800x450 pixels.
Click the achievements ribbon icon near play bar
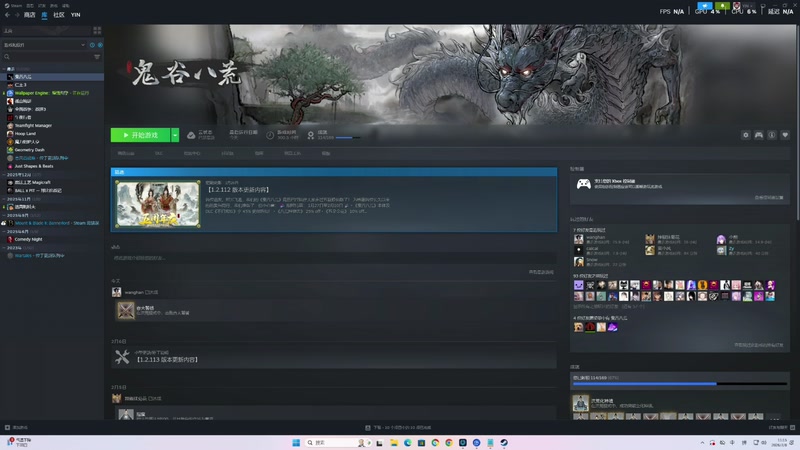(x=311, y=135)
